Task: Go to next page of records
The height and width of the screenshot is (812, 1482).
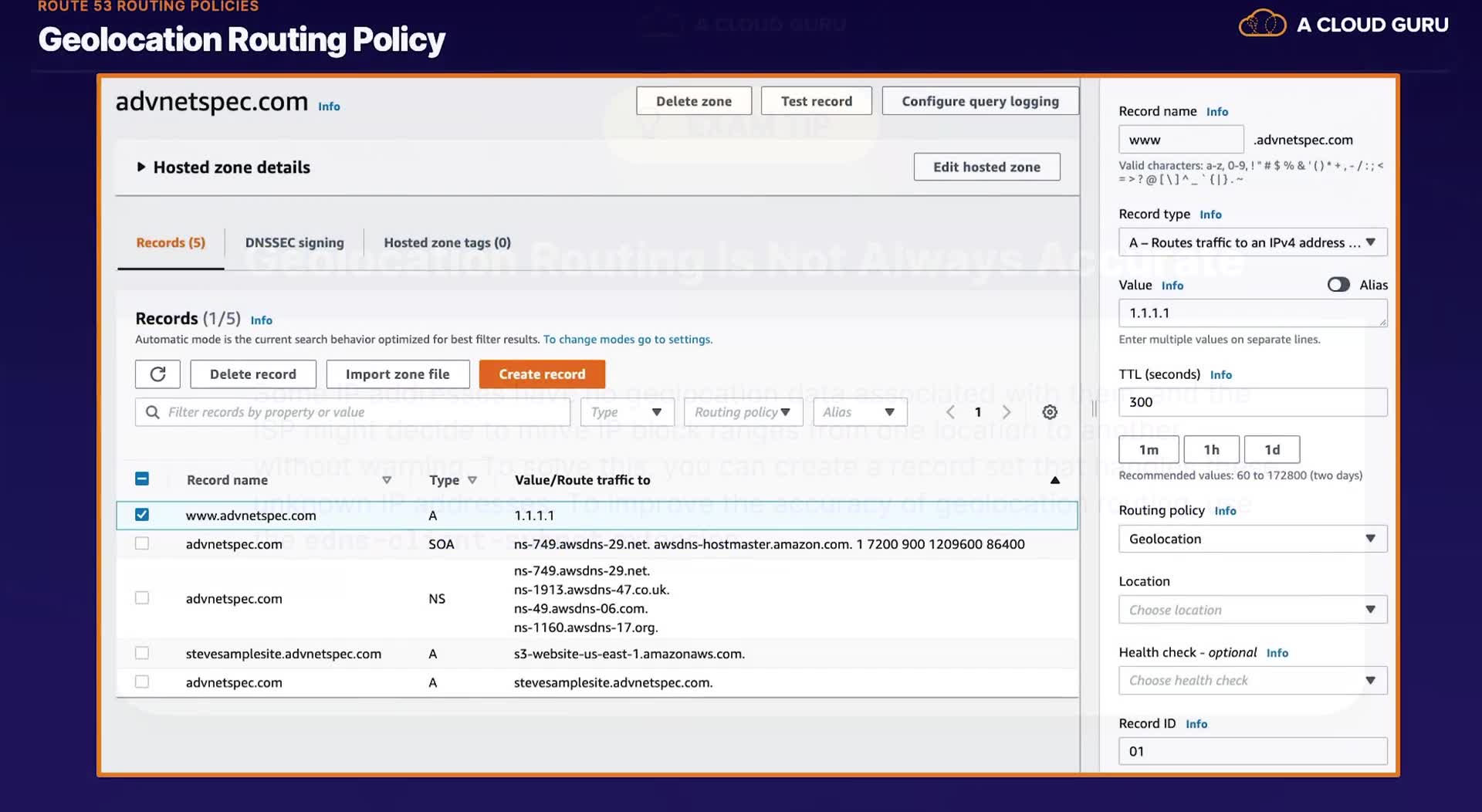Action: click(1007, 412)
